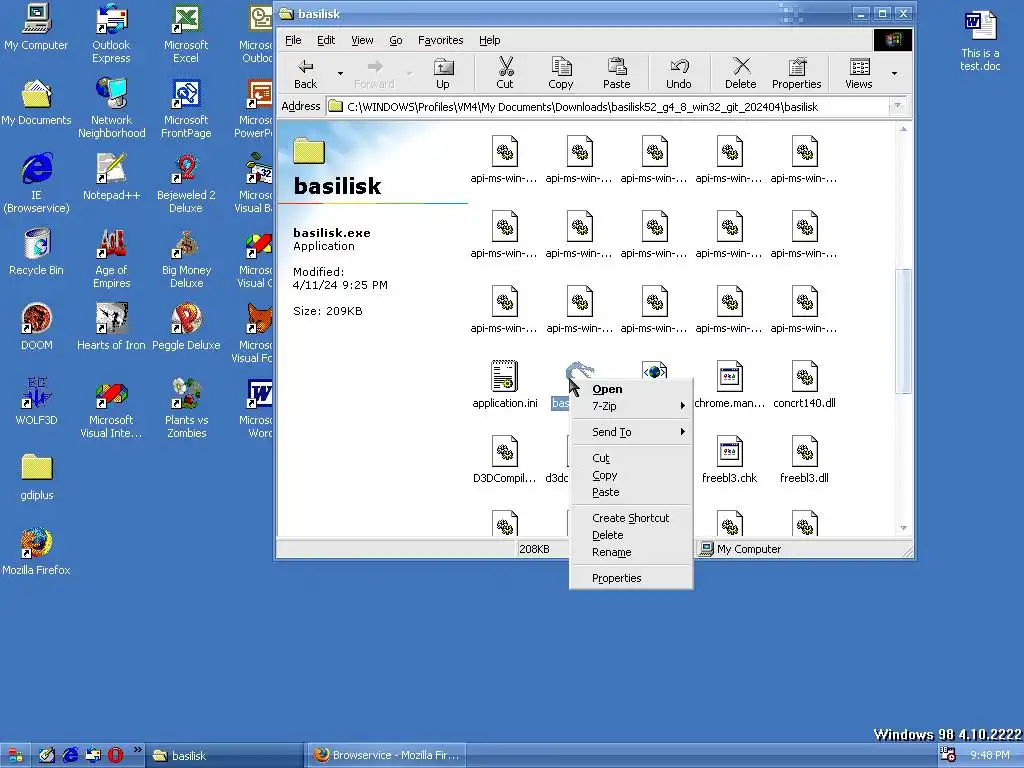Select the Age of Empires shortcut
Viewport: 1024px width, 768px height.
(111, 259)
